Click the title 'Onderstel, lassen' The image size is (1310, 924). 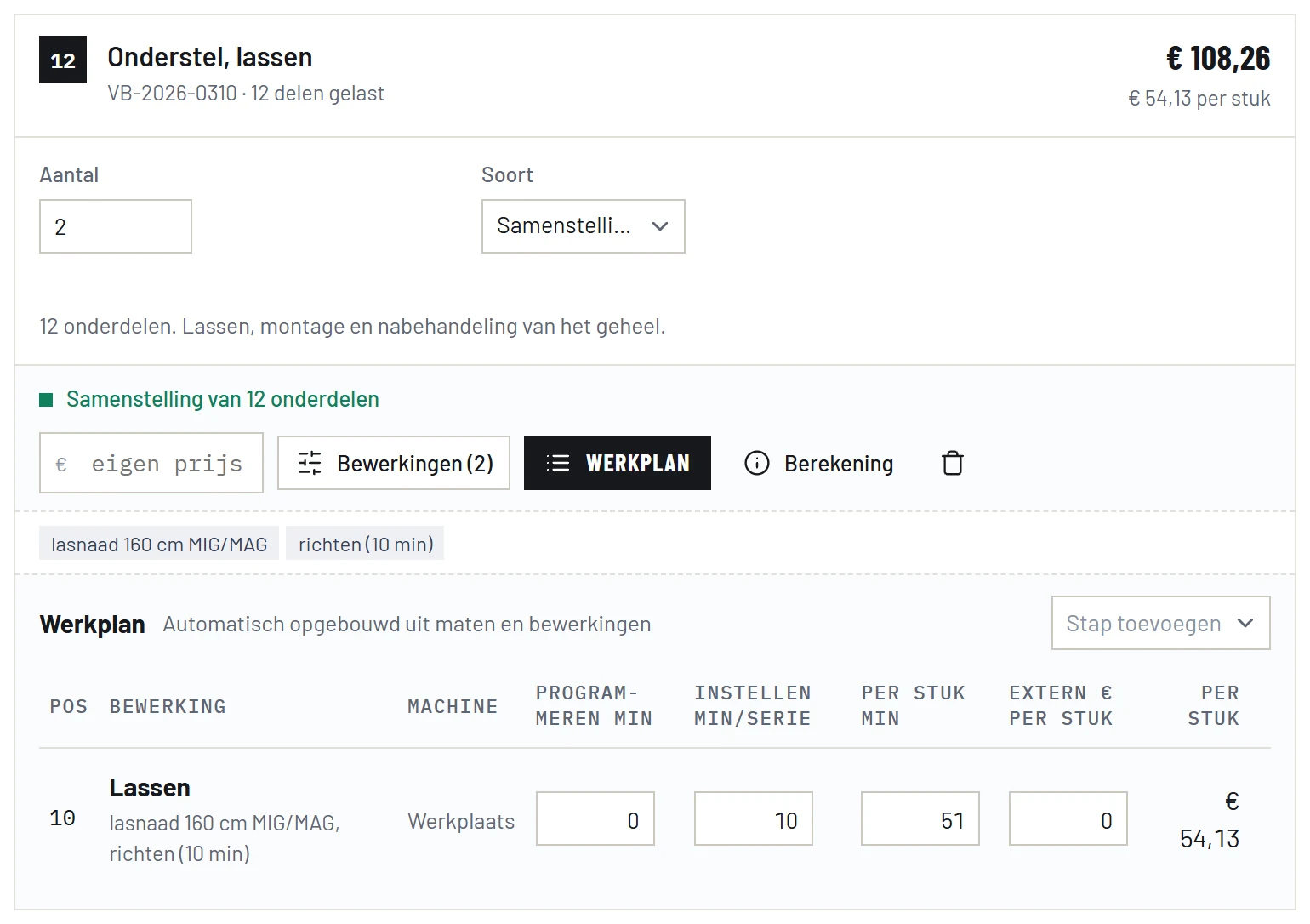coord(210,57)
